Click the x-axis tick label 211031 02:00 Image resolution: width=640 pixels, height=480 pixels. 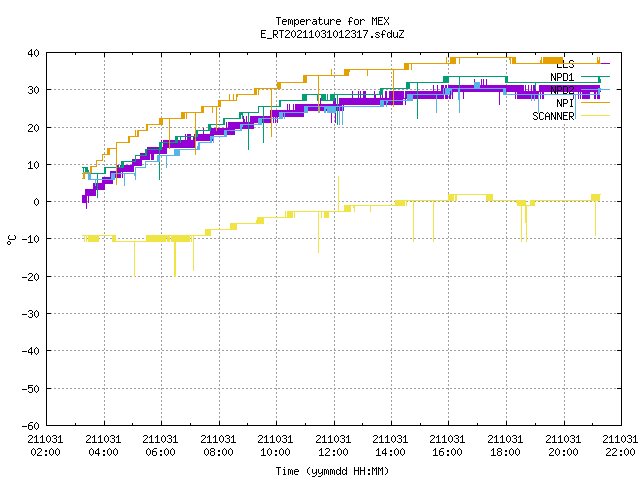pyautogui.click(x=45, y=446)
